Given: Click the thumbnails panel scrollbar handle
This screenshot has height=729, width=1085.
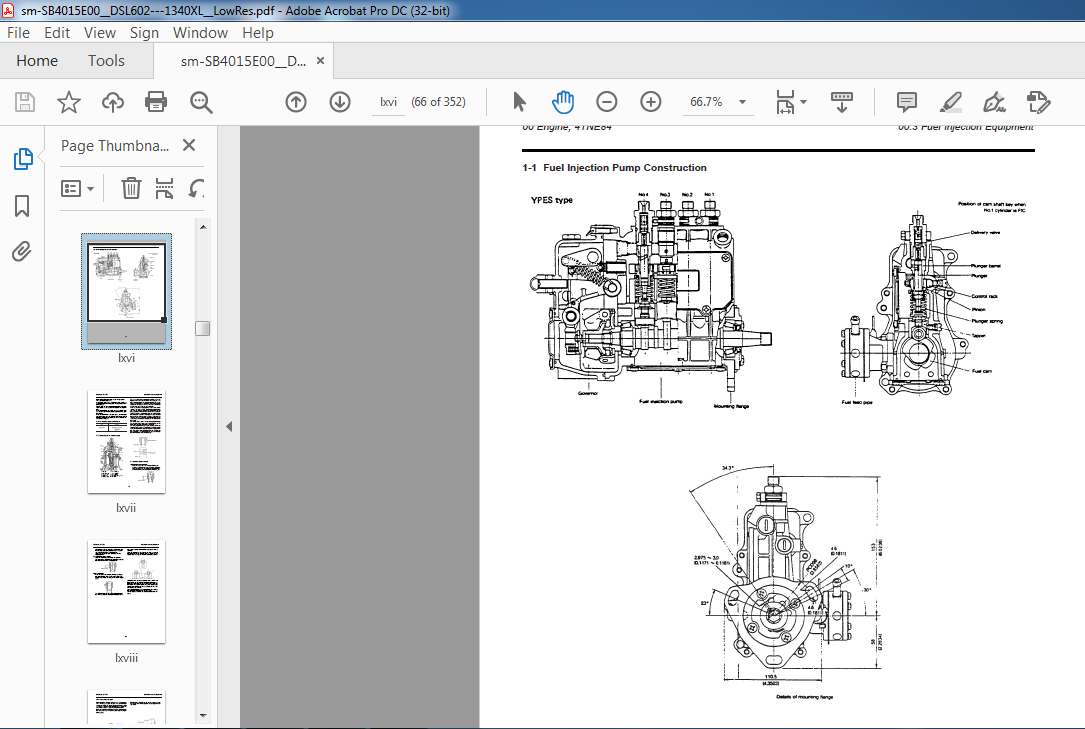Looking at the screenshot, I should tap(202, 329).
